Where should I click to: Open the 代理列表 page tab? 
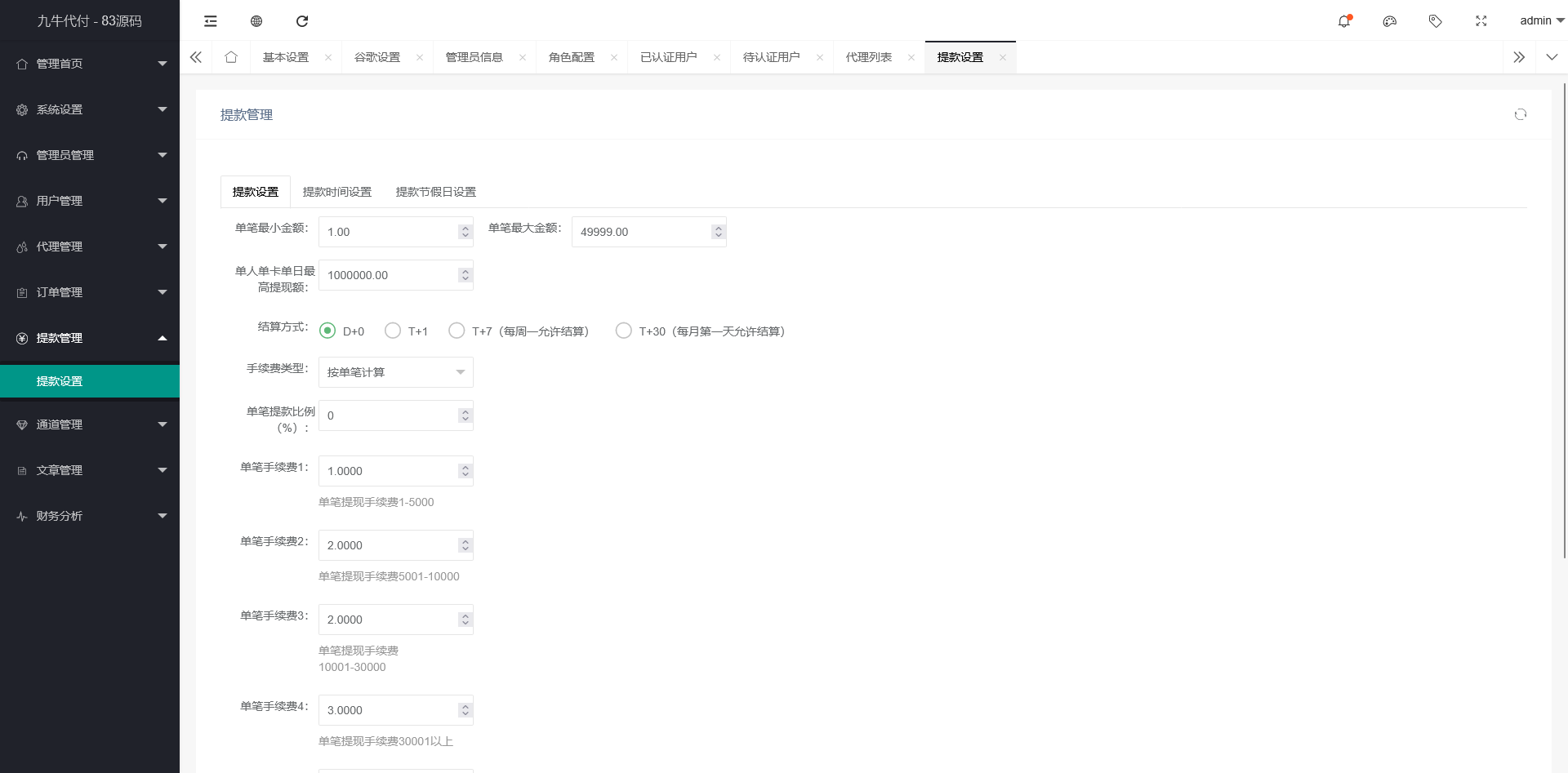pyautogui.click(x=868, y=57)
